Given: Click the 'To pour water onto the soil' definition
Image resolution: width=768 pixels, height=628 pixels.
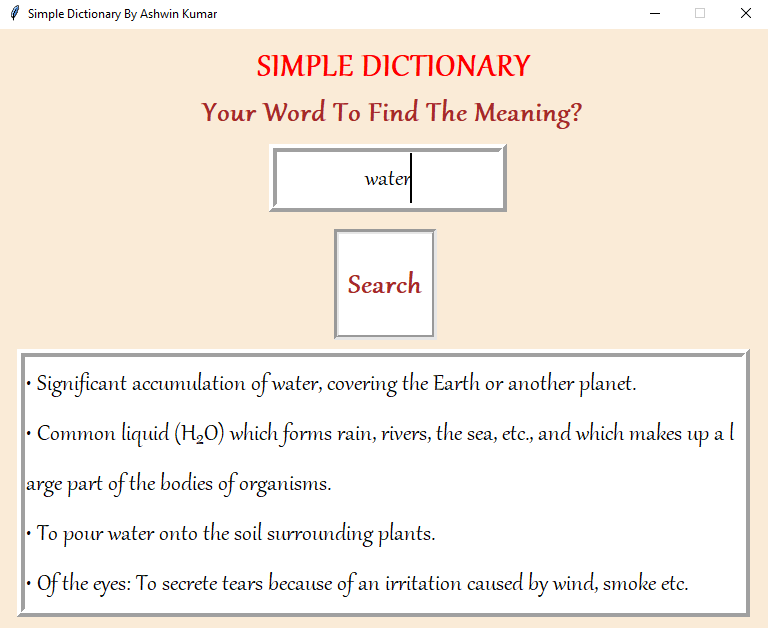Looking at the screenshot, I should [231, 533].
